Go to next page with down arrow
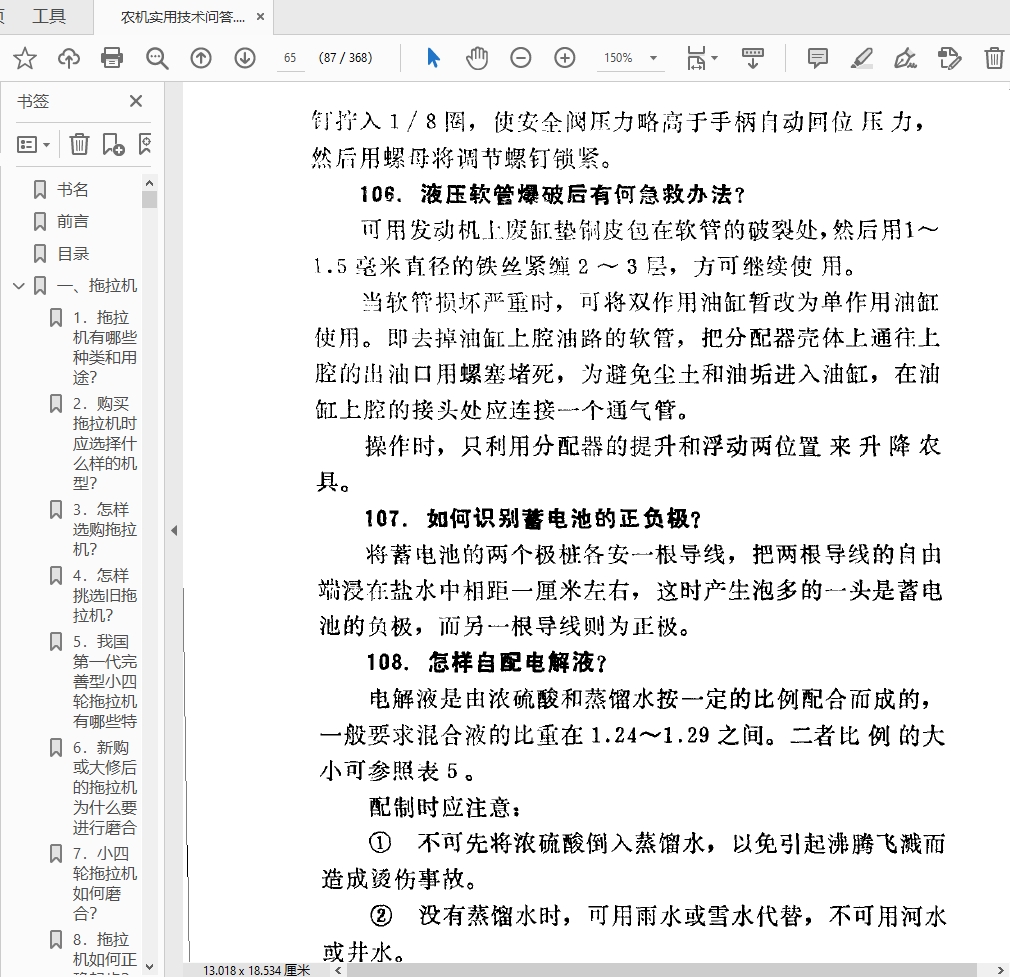1010x977 pixels. pos(245,58)
